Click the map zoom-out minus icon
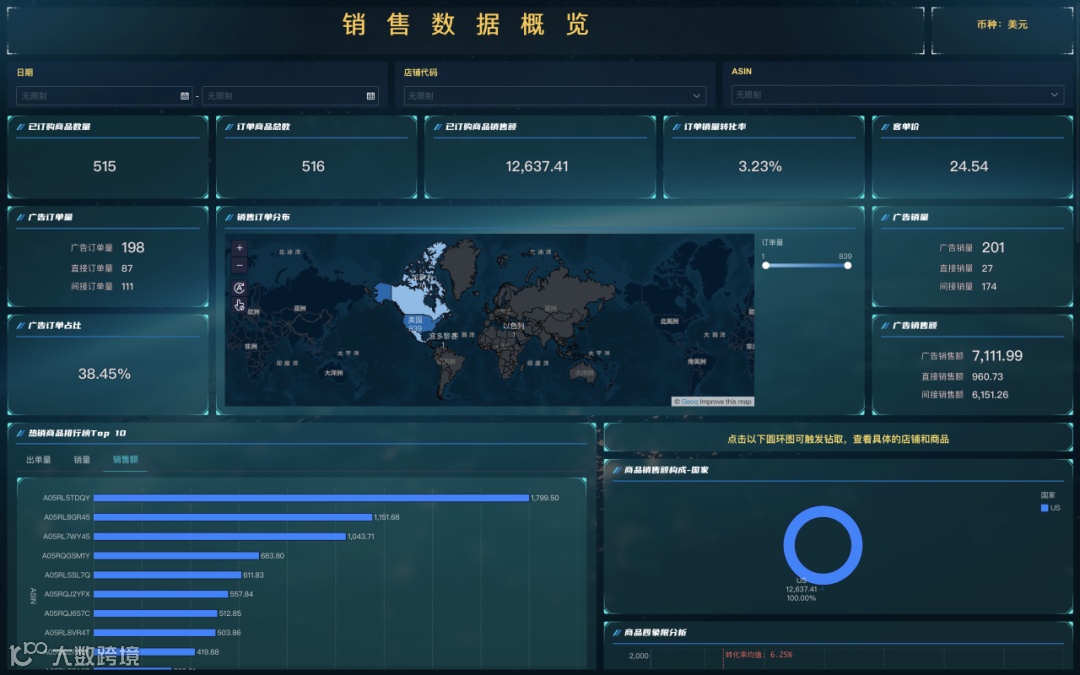Screen dimensions: 1080x675 (x=239, y=265)
